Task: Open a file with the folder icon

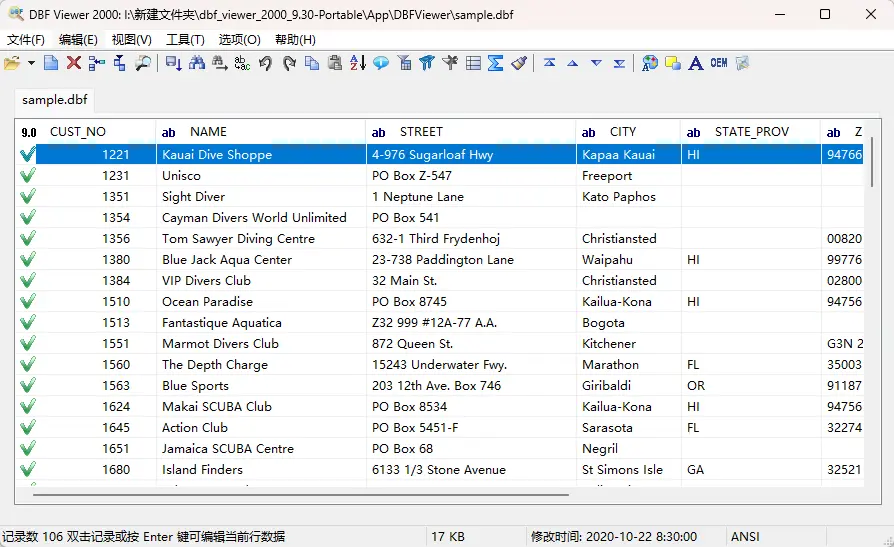Action: click(x=12, y=63)
